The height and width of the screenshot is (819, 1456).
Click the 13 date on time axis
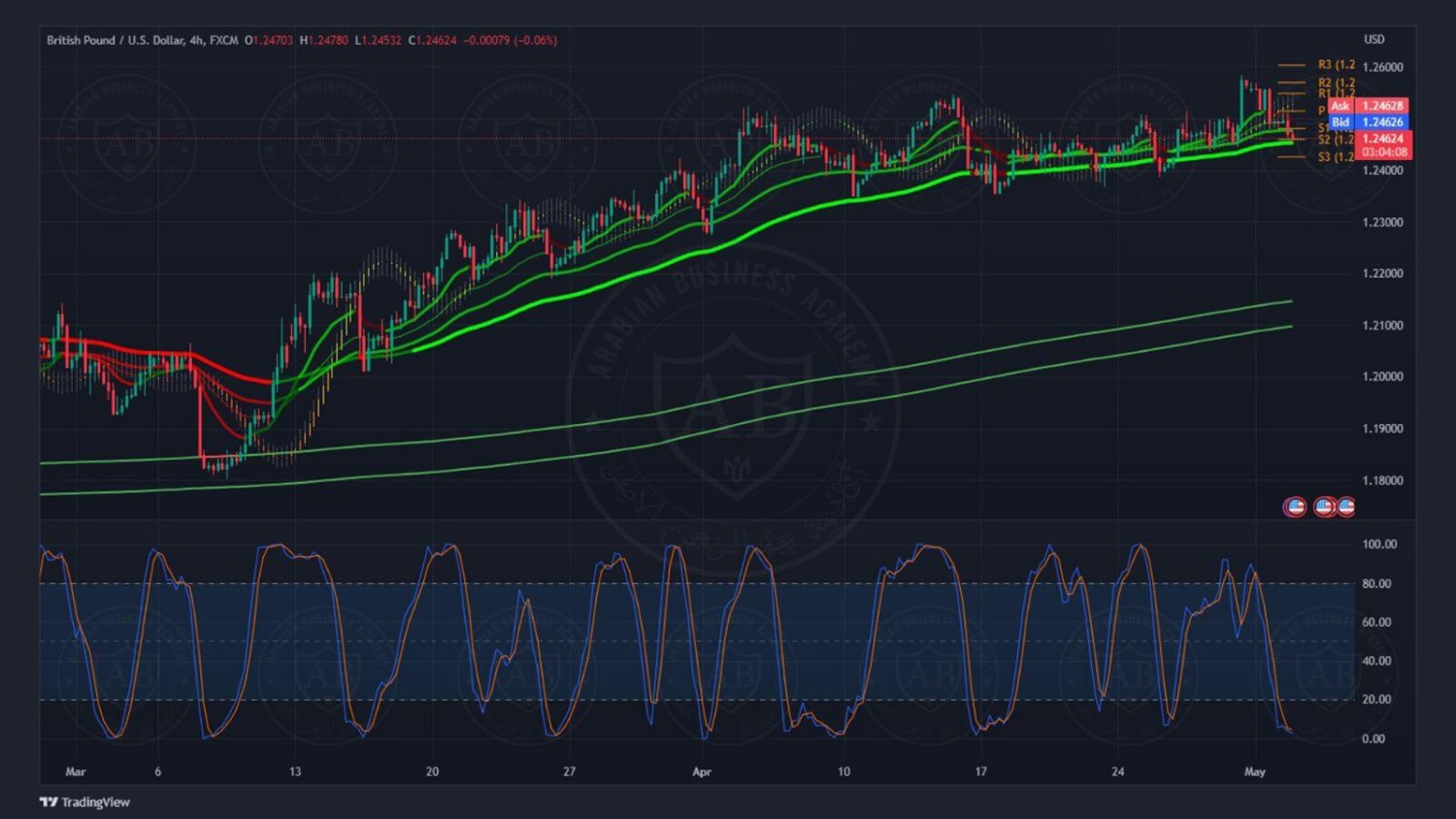295,772
